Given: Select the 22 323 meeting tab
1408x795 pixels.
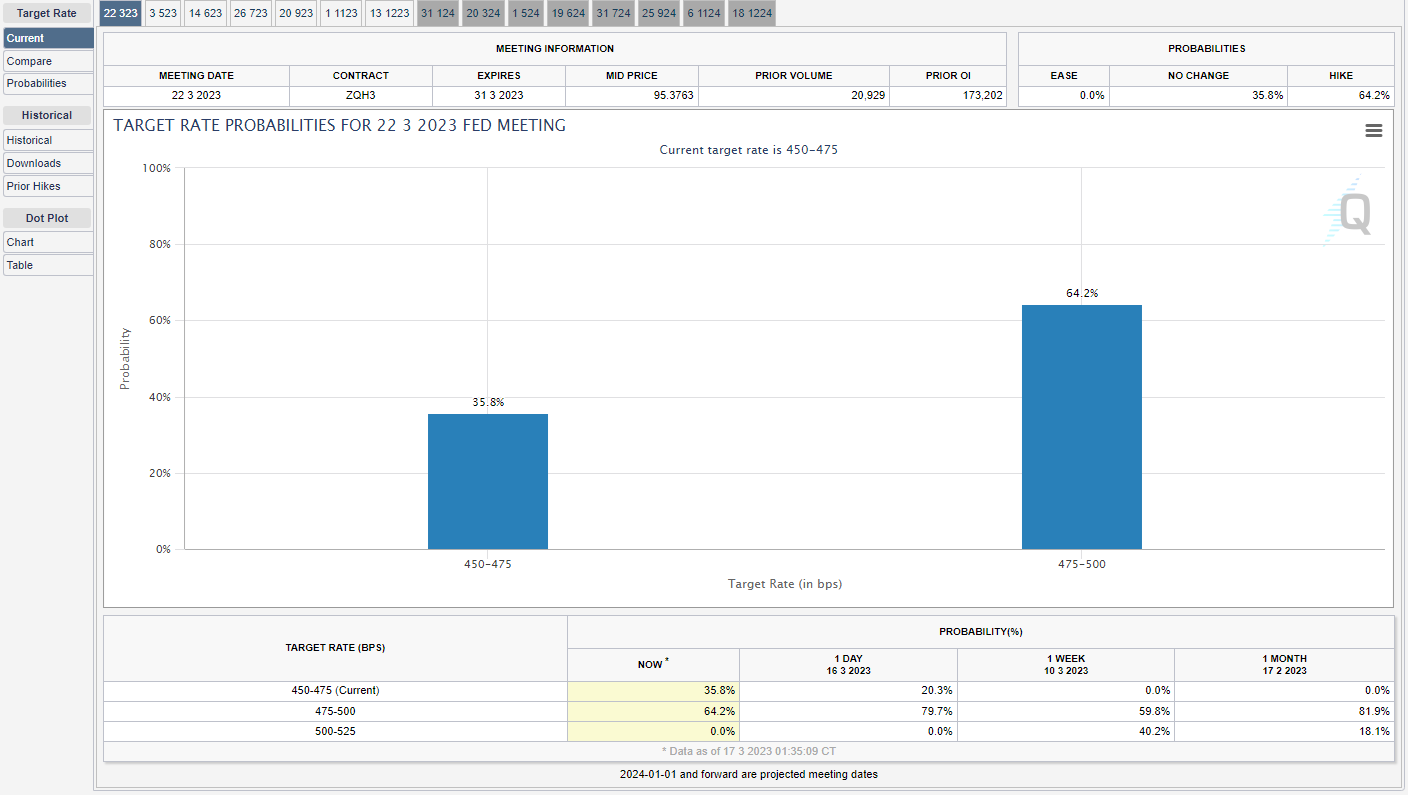Looking at the screenshot, I should [x=121, y=13].
